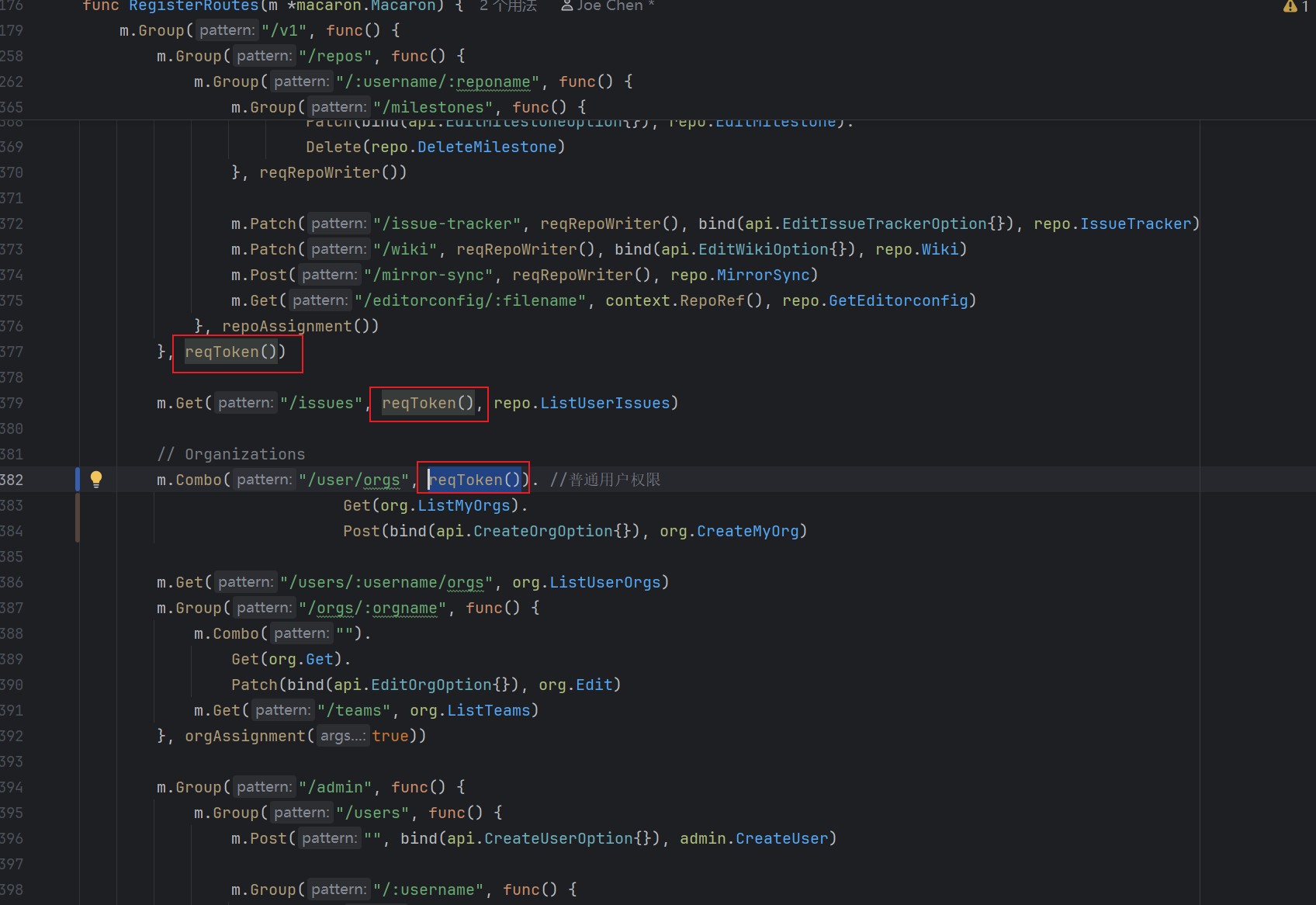The width and height of the screenshot is (1316, 905).
Task: Click the "/wiki" pattern string
Action: 405,249
